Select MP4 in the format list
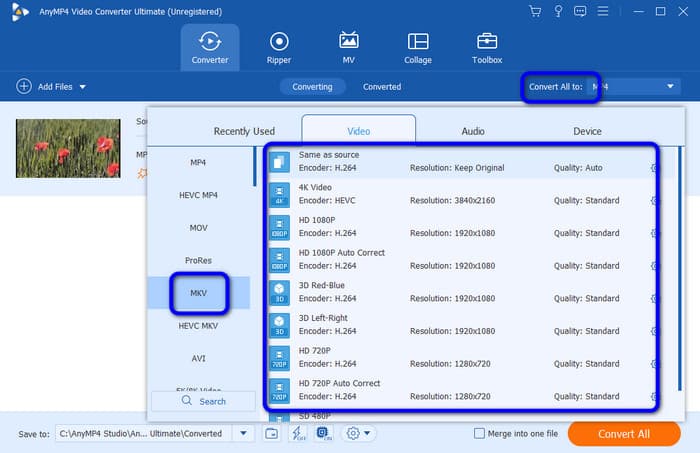Screen dimensions: 700x453 (x=198, y=162)
